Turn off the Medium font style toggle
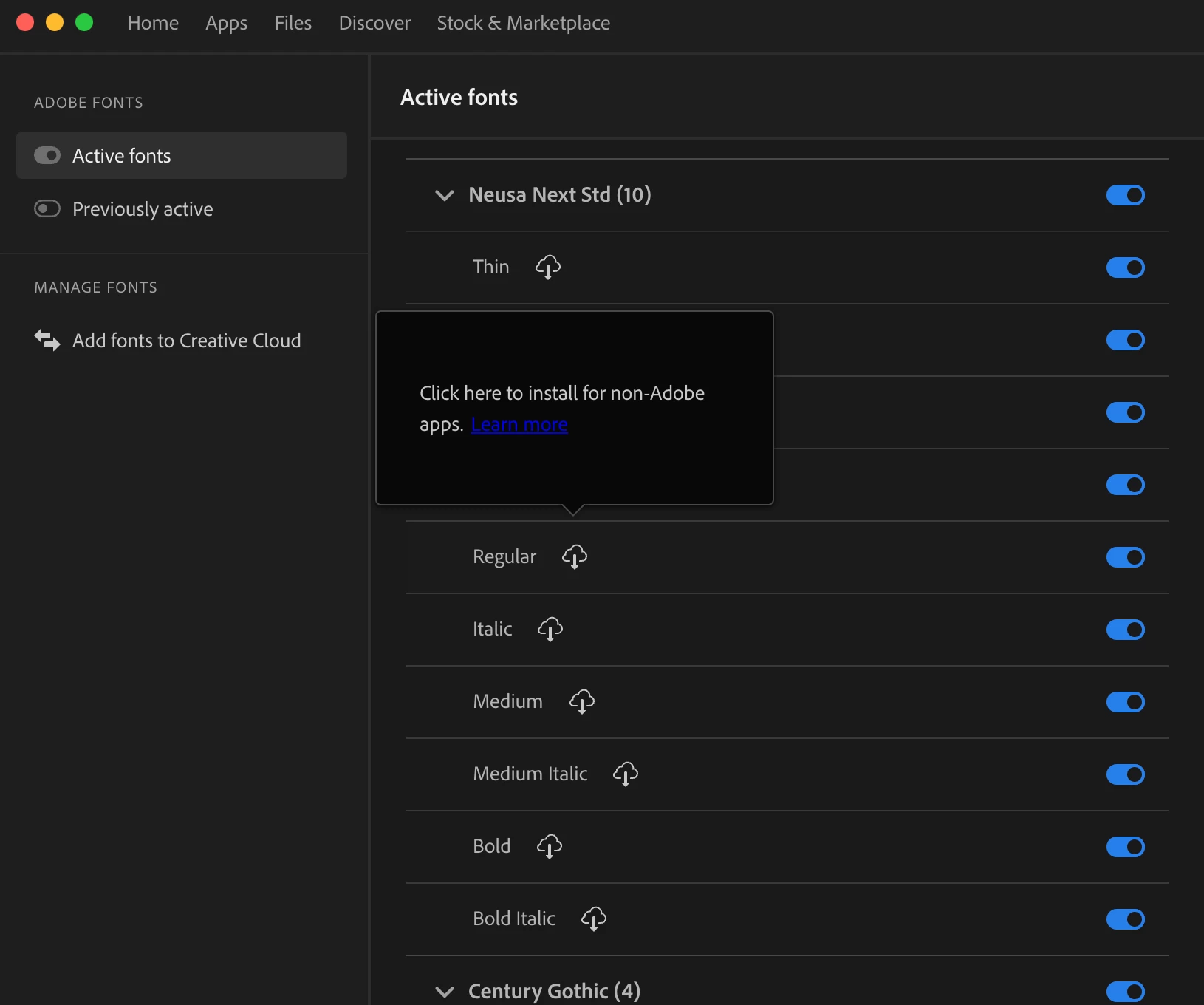 click(x=1126, y=702)
